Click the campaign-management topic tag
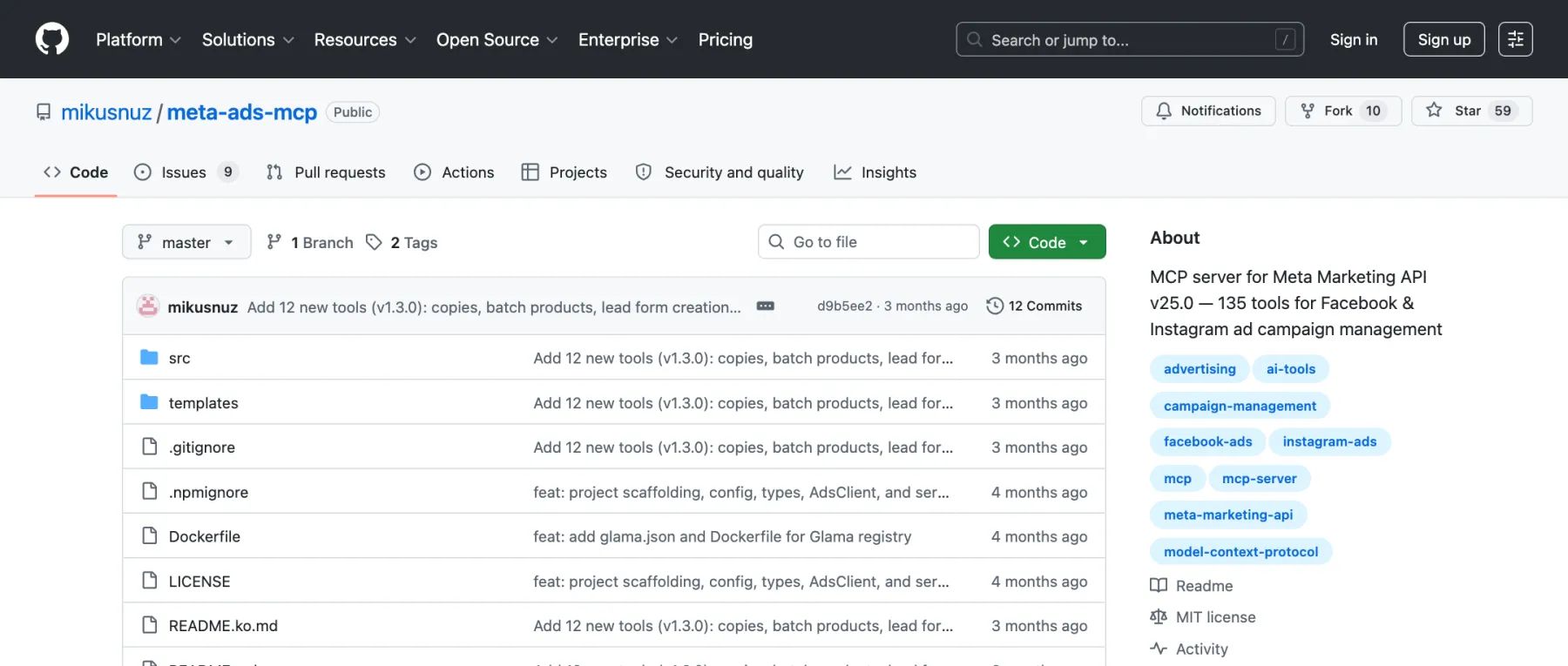1568x666 pixels. pos(1240,406)
